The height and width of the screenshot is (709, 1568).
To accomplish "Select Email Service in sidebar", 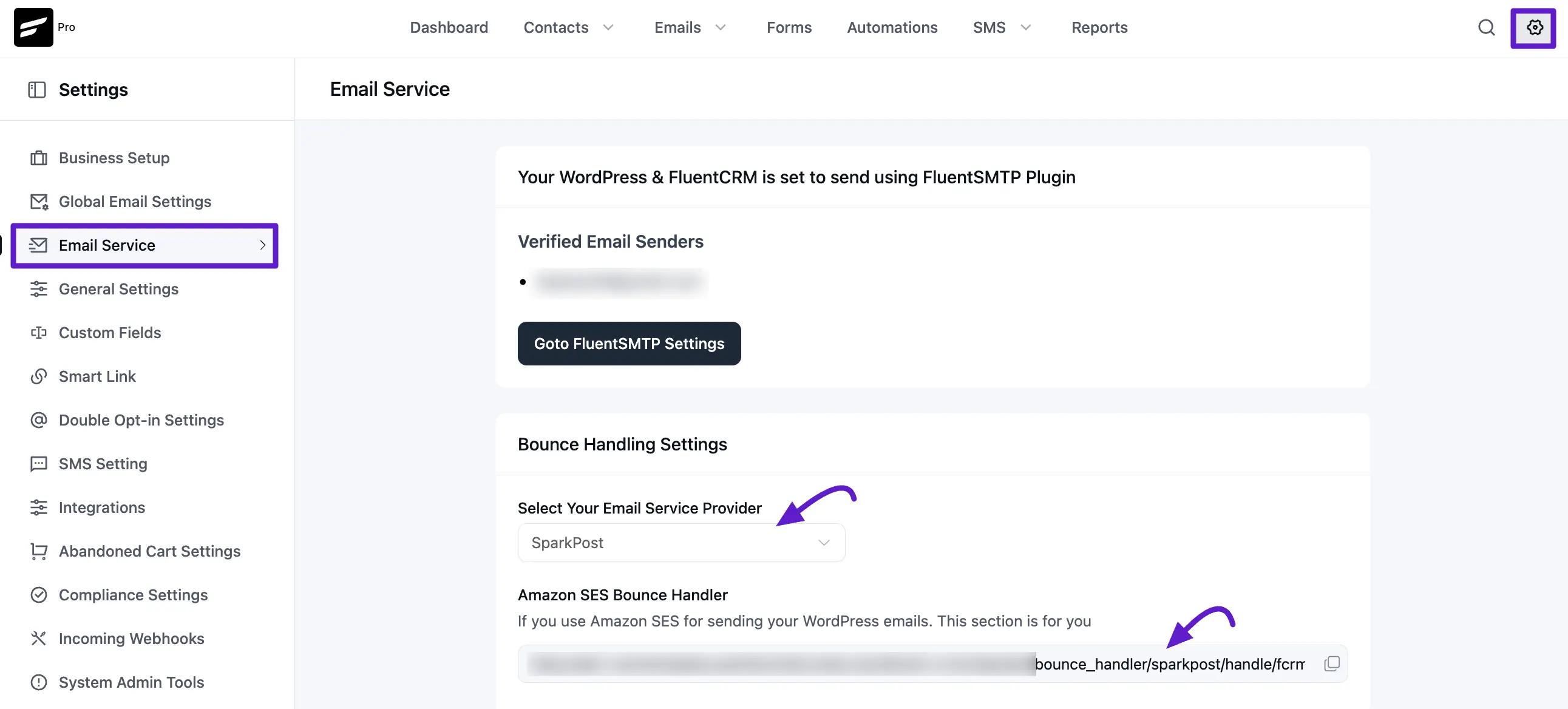I will (145, 245).
